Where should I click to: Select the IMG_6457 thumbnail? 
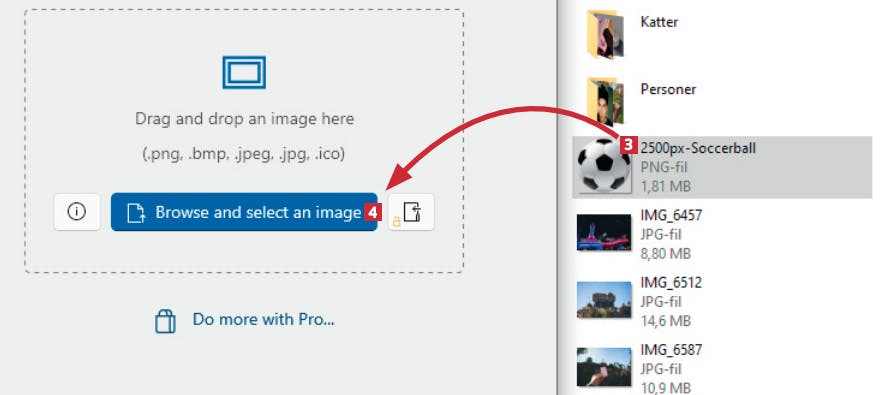(604, 232)
